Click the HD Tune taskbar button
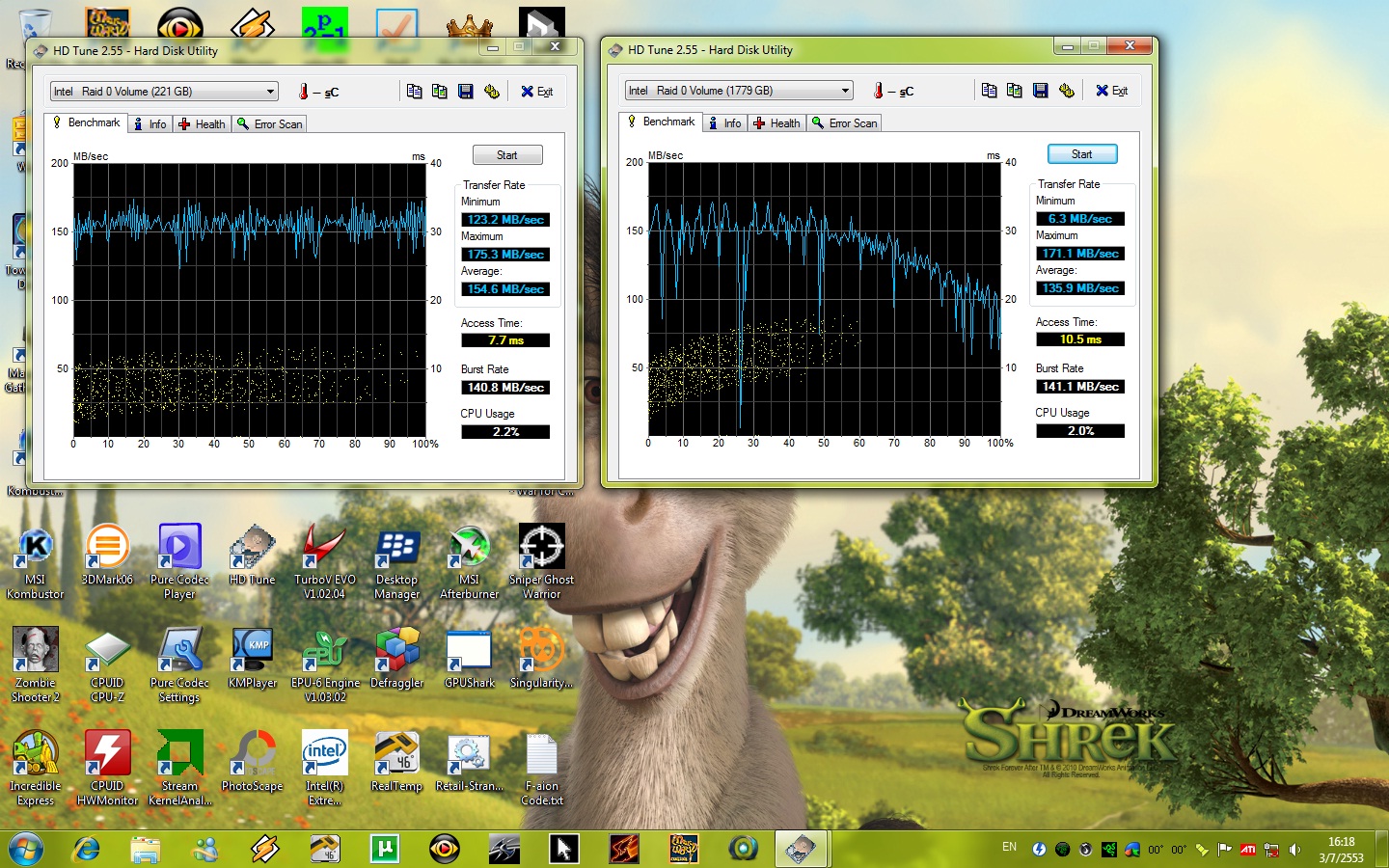Screen dimensions: 1389x868 (801, 849)
